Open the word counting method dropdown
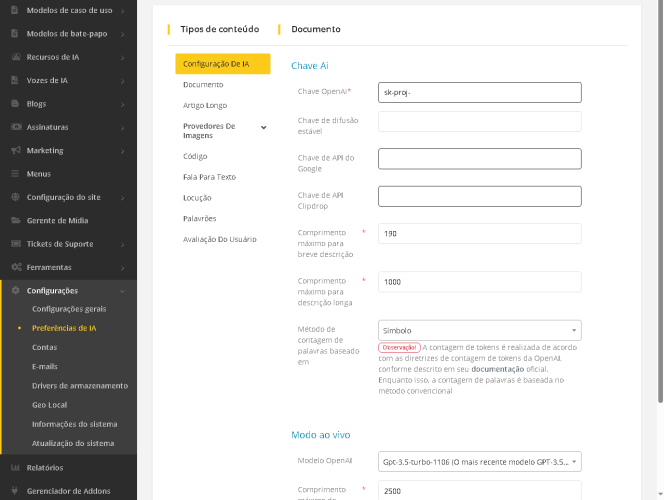This screenshot has width=664, height=500. 479,330
